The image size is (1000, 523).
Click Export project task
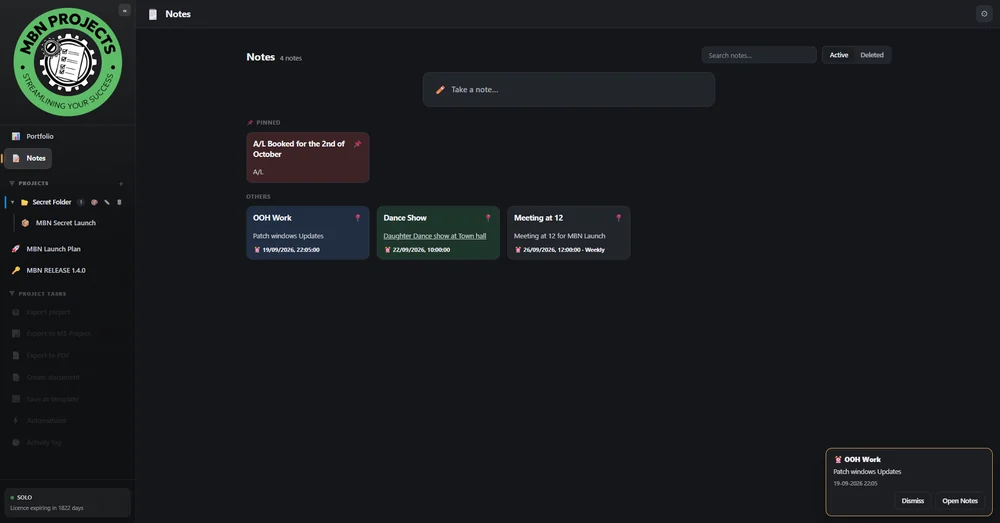tap(48, 312)
